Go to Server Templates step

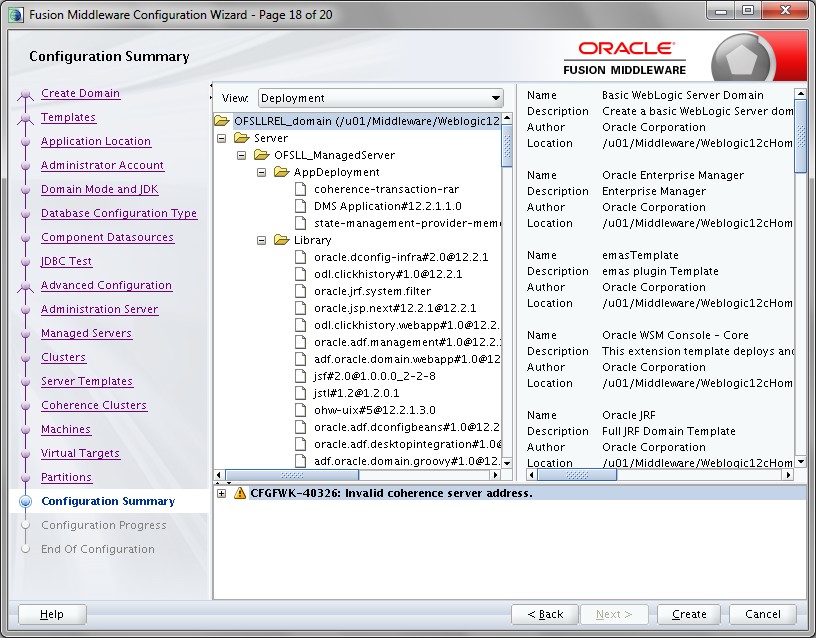(87, 380)
